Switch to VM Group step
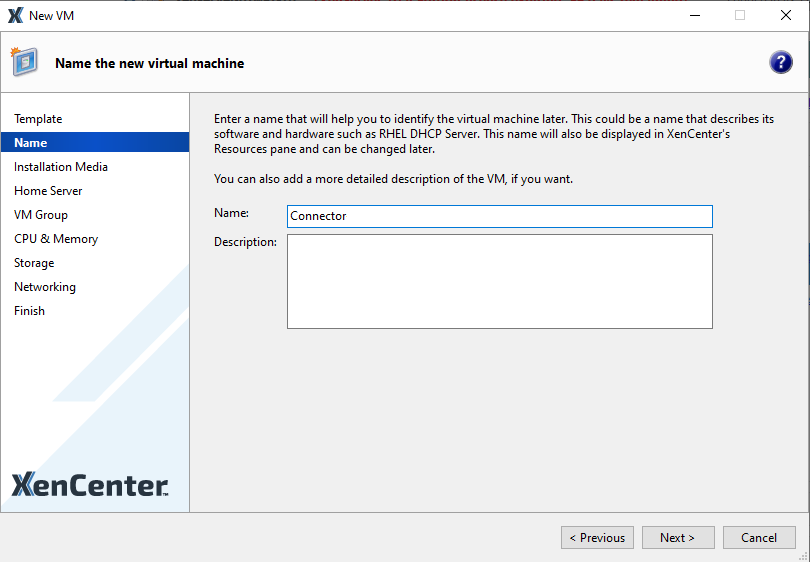This screenshot has width=810, height=562. [41, 215]
